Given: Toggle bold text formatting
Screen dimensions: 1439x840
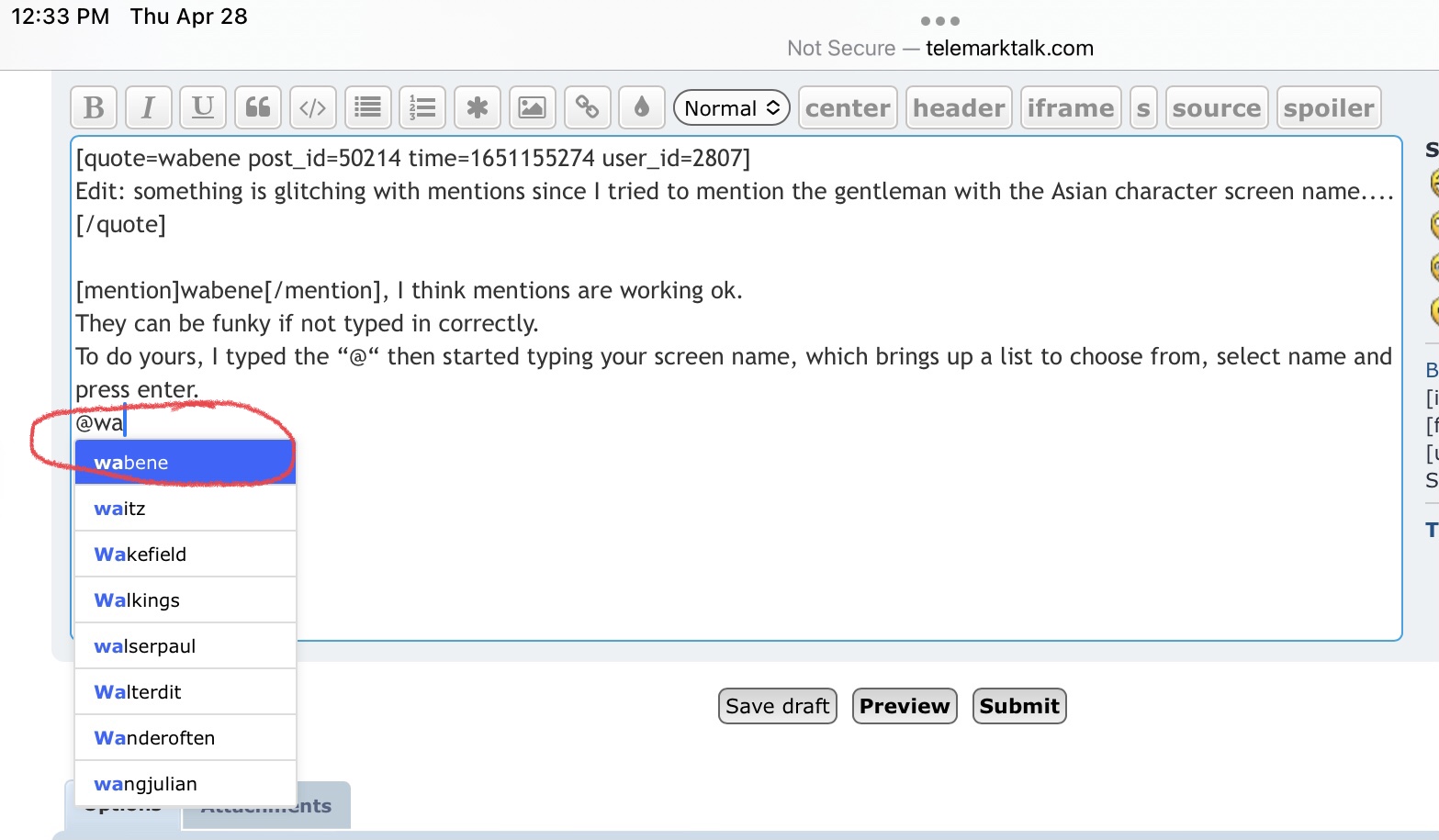Looking at the screenshot, I should [x=94, y=108].
